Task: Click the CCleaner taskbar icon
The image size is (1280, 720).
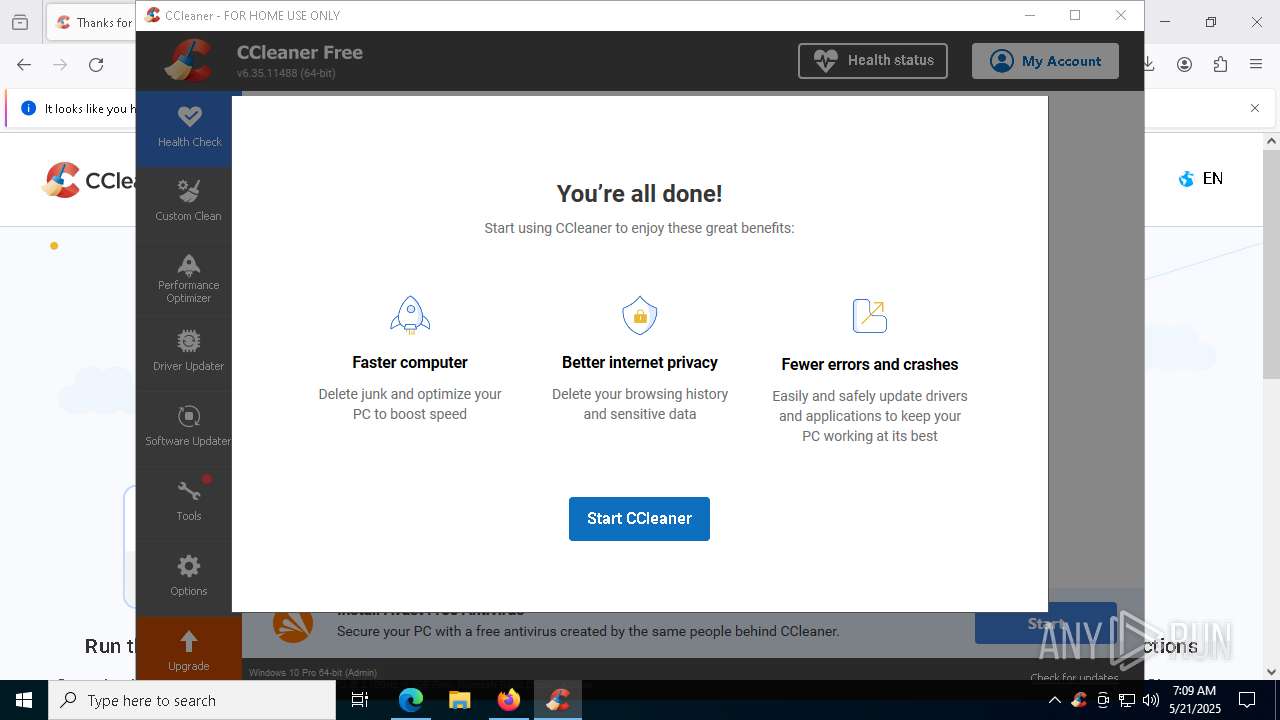Action: tap(558, 700)
